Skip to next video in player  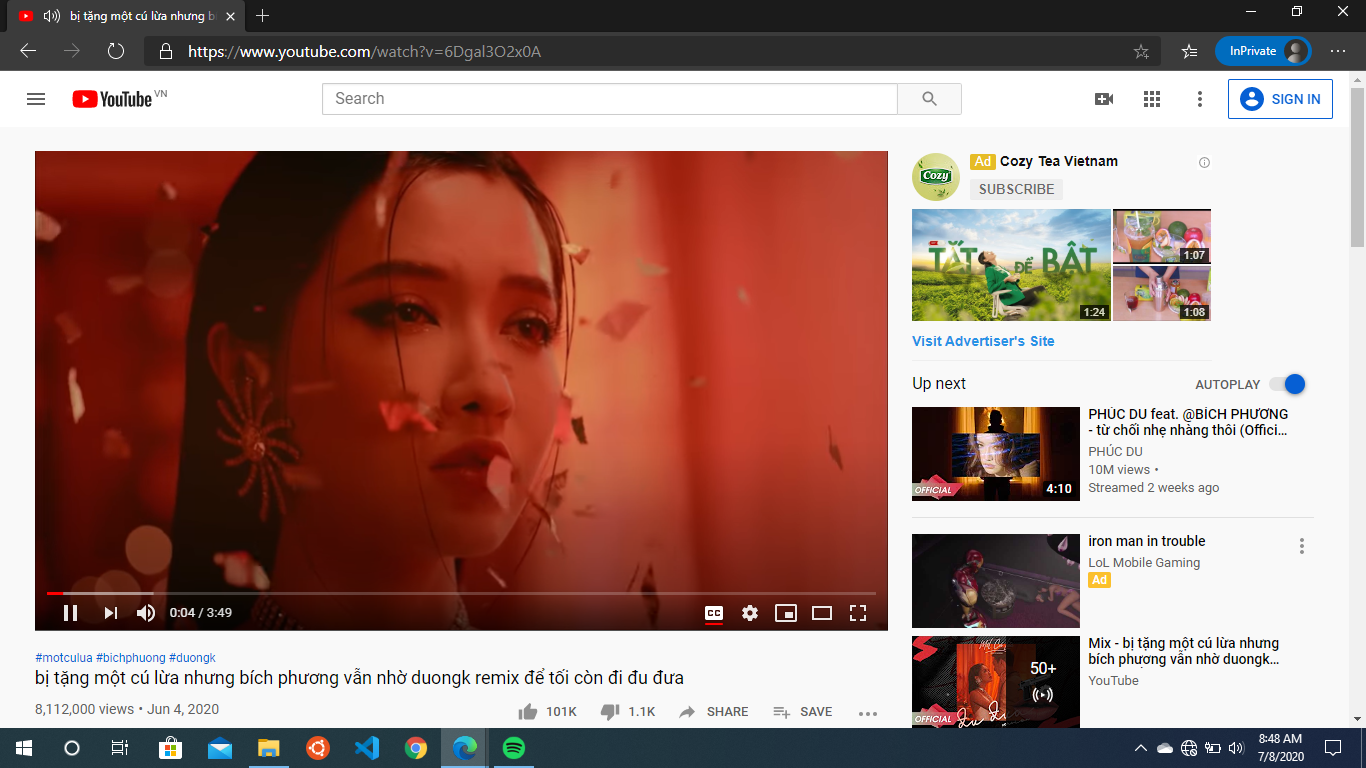pos(110,613)
